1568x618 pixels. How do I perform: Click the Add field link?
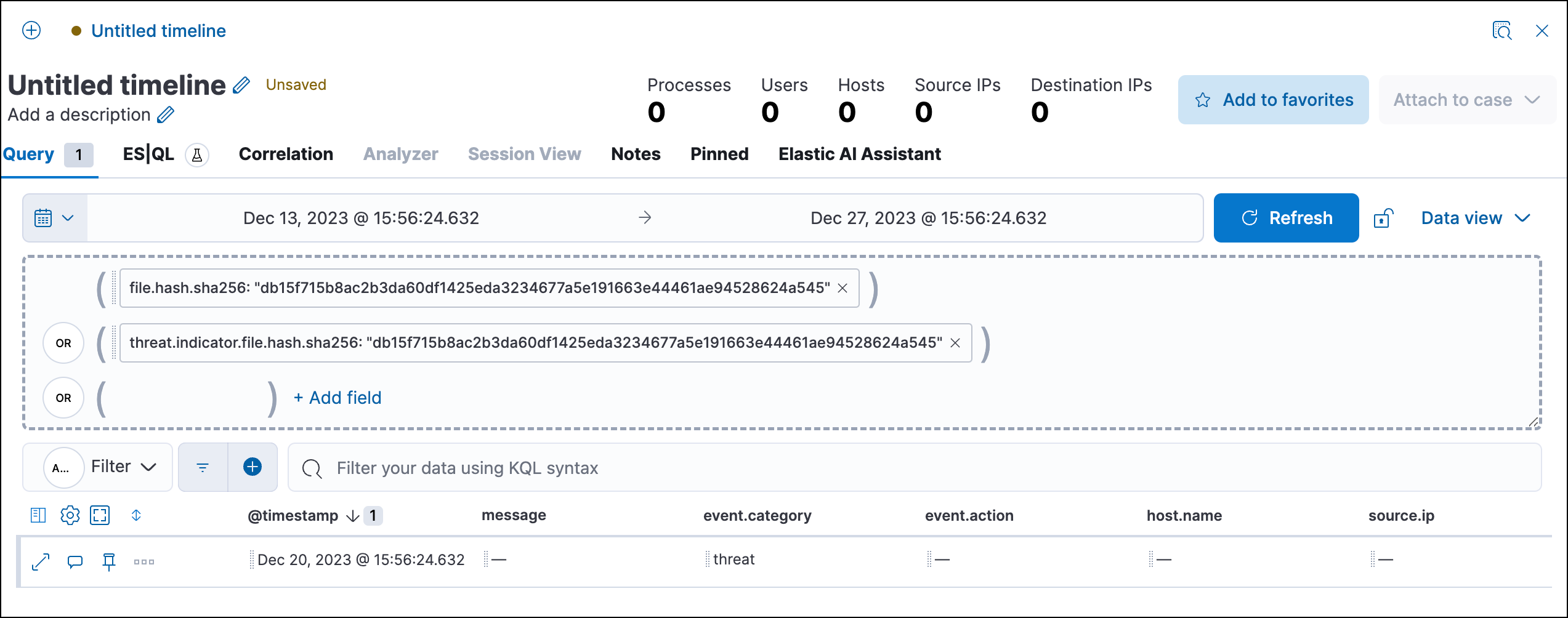pyautogui.click(x=337, y=398)
